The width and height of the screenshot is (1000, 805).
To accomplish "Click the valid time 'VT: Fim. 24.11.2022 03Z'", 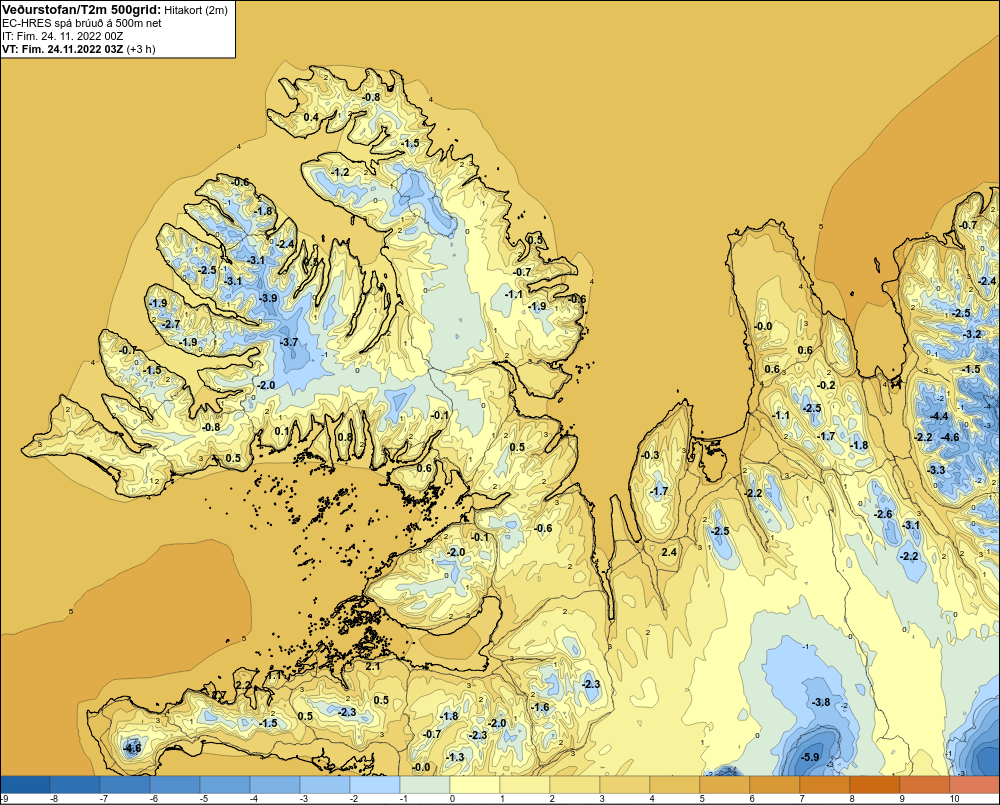I will pyautogui.click(x=62, y=48).
